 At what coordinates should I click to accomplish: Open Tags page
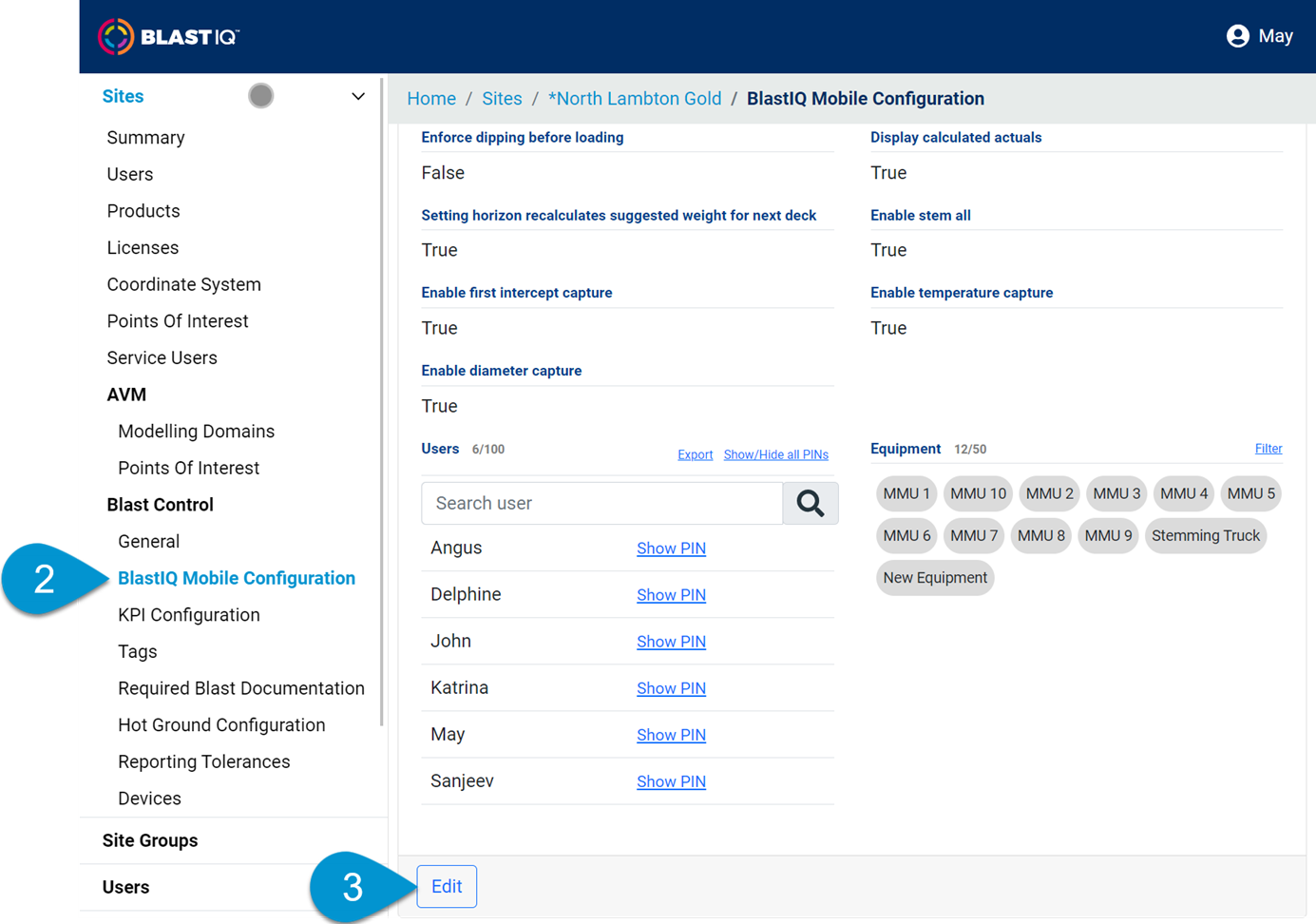[x=138, y=652]
